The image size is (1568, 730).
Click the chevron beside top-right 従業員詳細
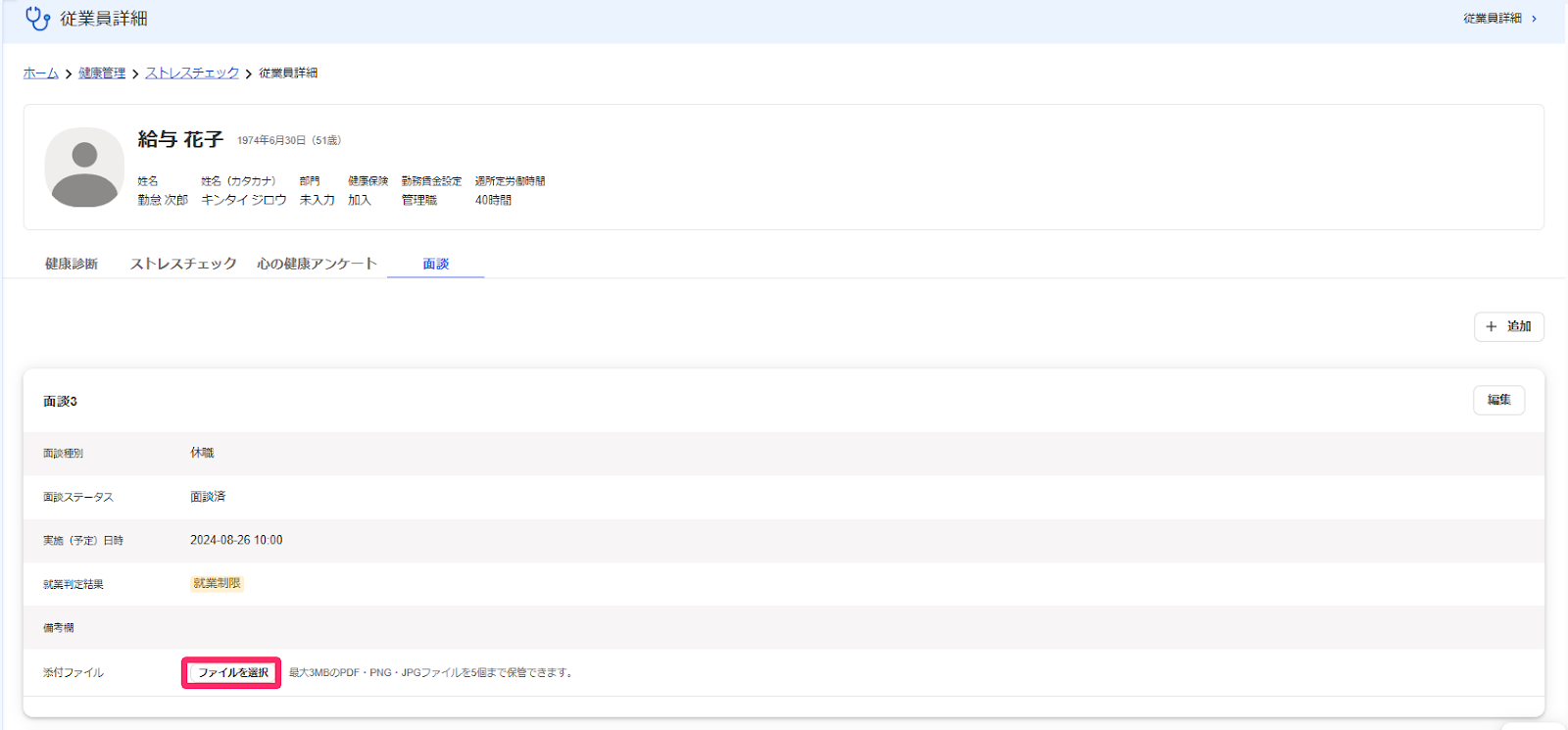pos(1534,19)
